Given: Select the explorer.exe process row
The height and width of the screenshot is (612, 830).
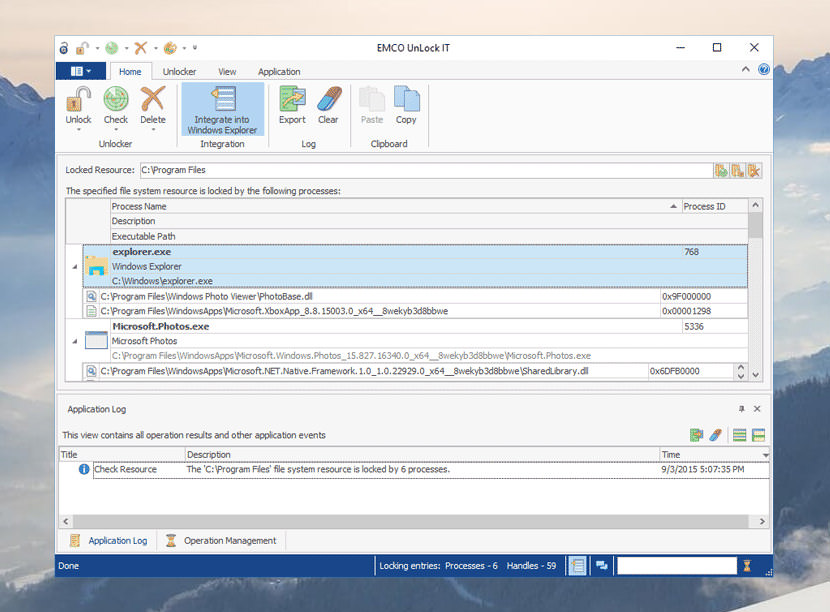Looking at the screenshot, I should (415, 266).
